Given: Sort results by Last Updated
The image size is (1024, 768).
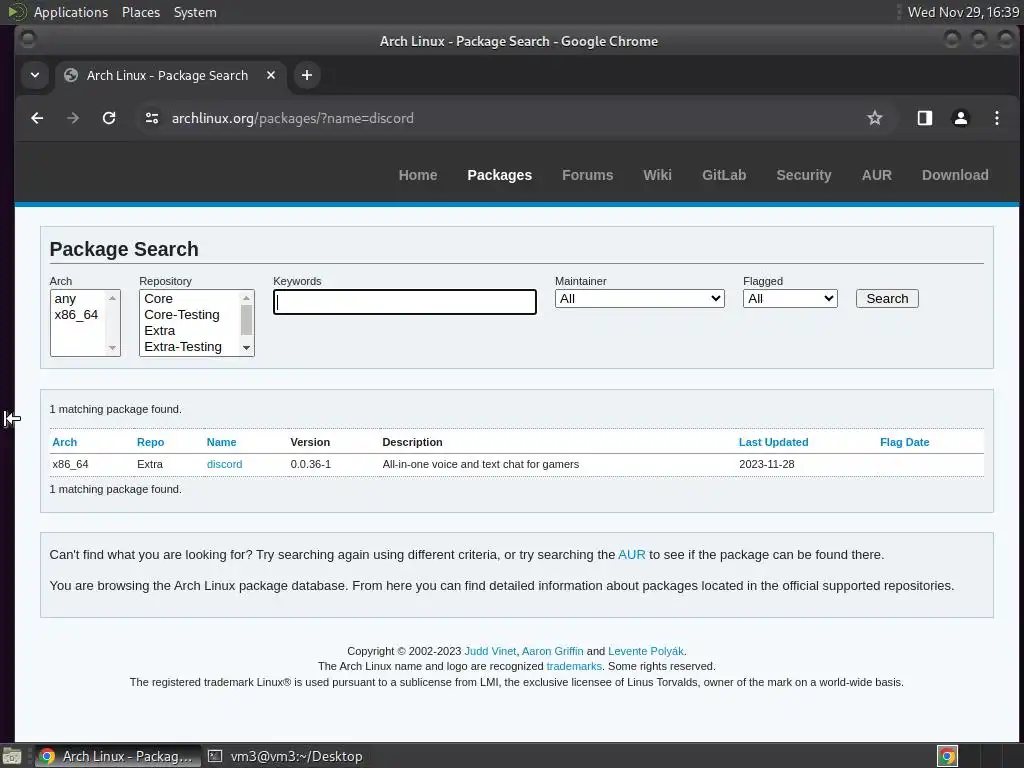Looking at the screenshot, I should pos(773,442).
